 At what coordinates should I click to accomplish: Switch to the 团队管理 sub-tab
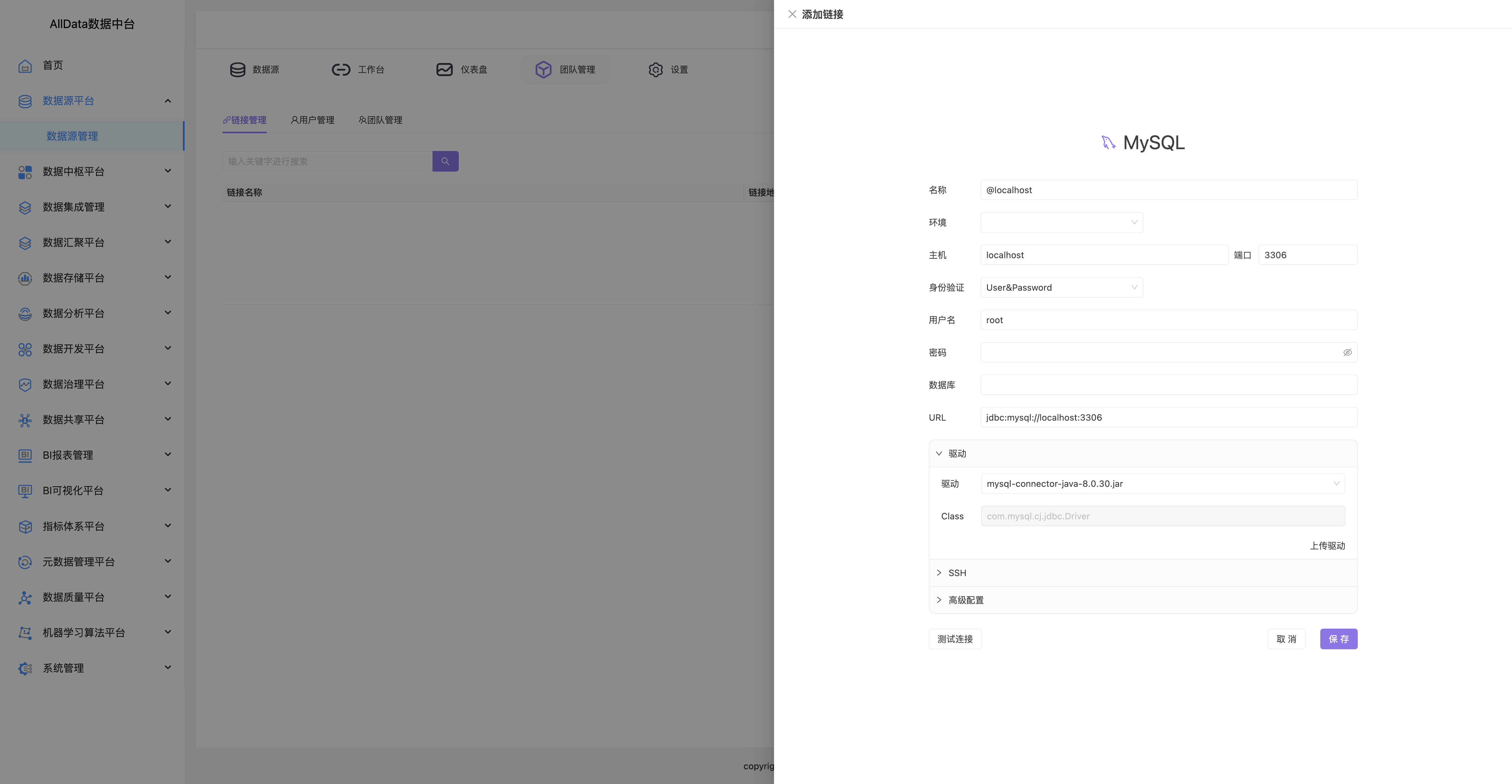(380, 120)
